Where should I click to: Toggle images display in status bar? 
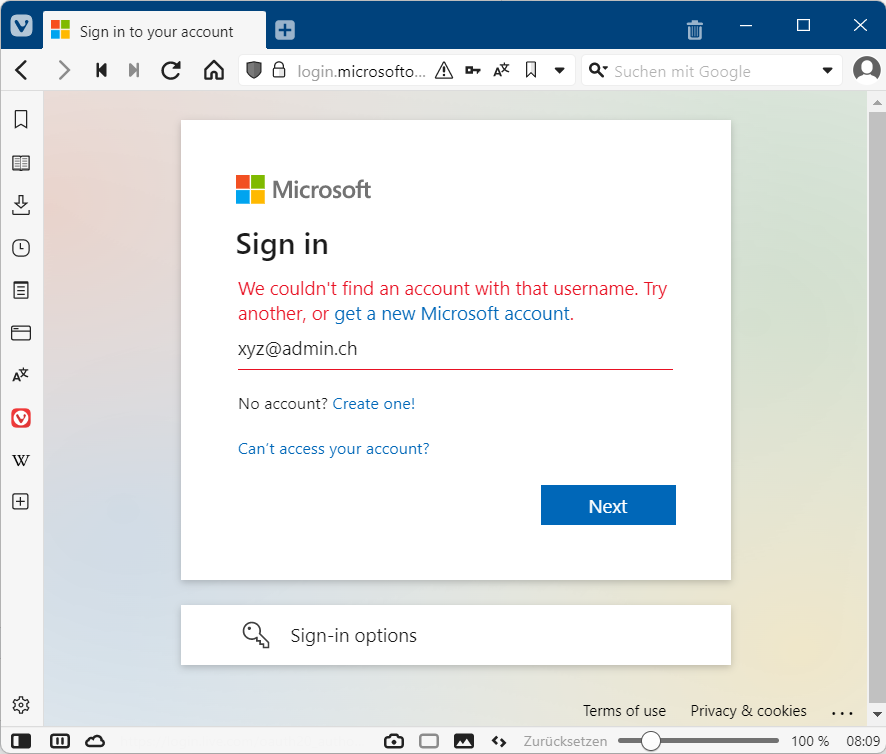tap(463, 741)
